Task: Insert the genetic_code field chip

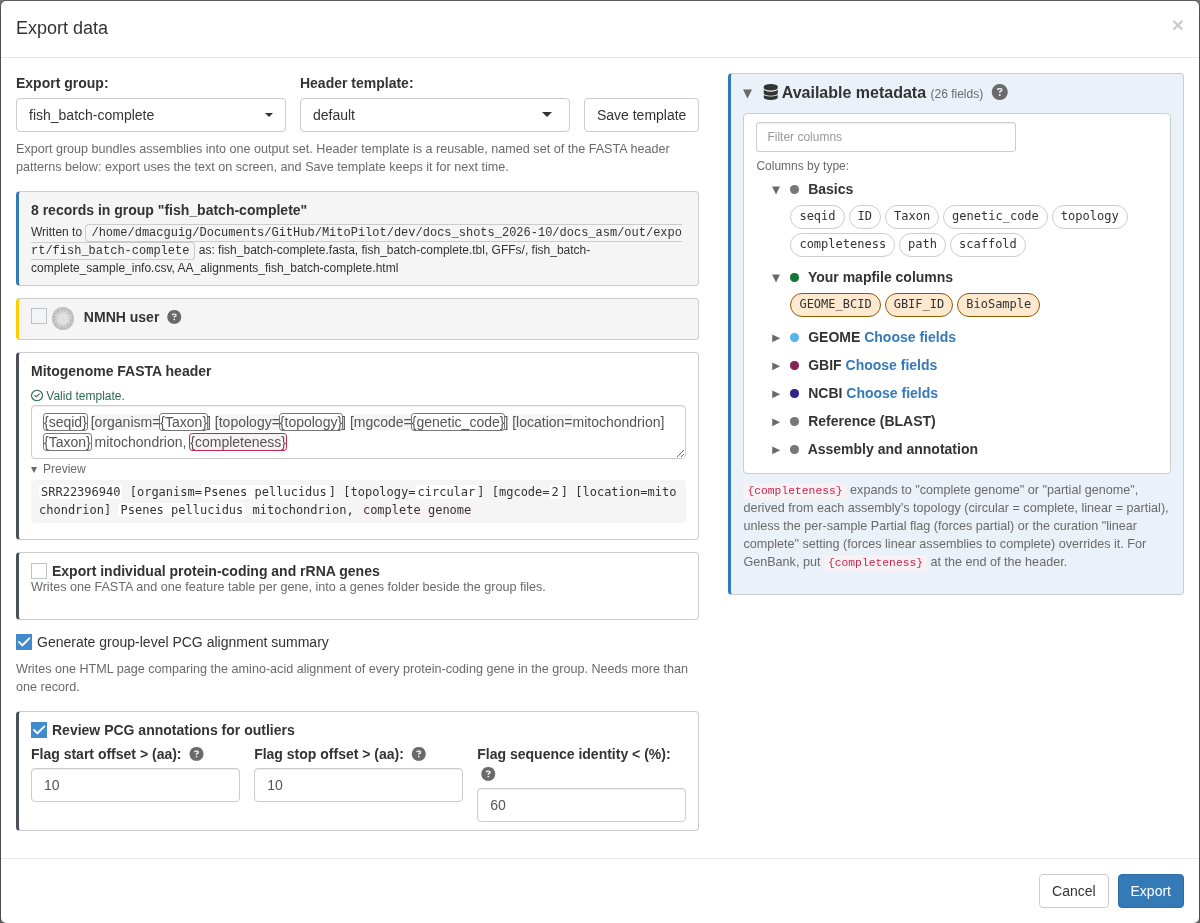Action: tap(995, 217)
